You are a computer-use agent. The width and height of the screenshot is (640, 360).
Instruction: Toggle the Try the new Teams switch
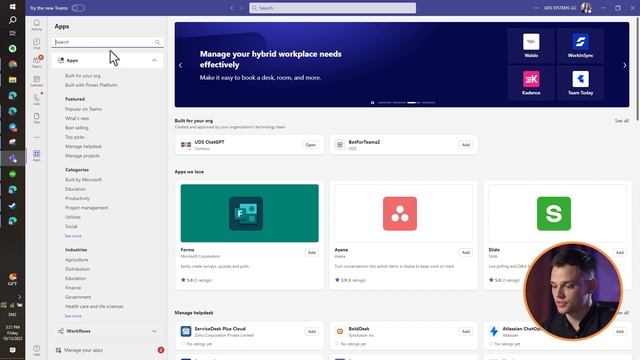point(78,8)
